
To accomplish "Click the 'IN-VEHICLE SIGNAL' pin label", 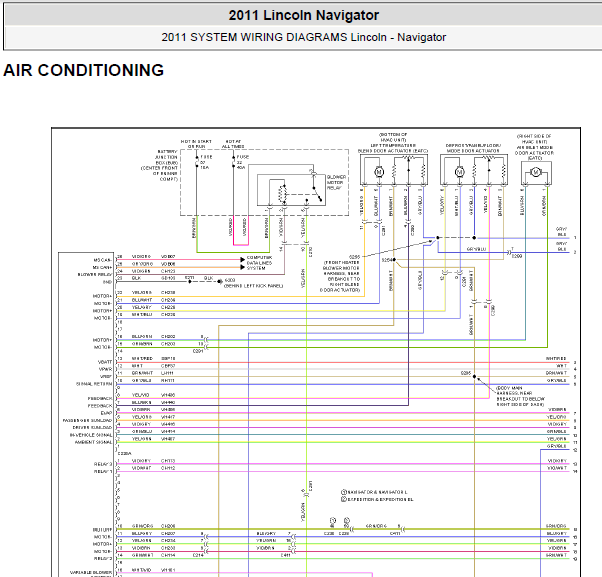I will (91, 435).
